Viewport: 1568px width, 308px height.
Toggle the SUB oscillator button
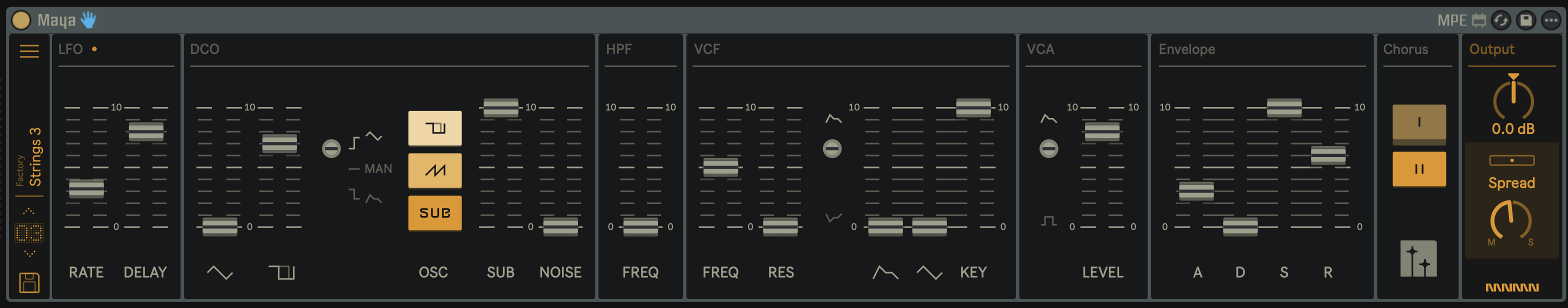tap(434, 212)
